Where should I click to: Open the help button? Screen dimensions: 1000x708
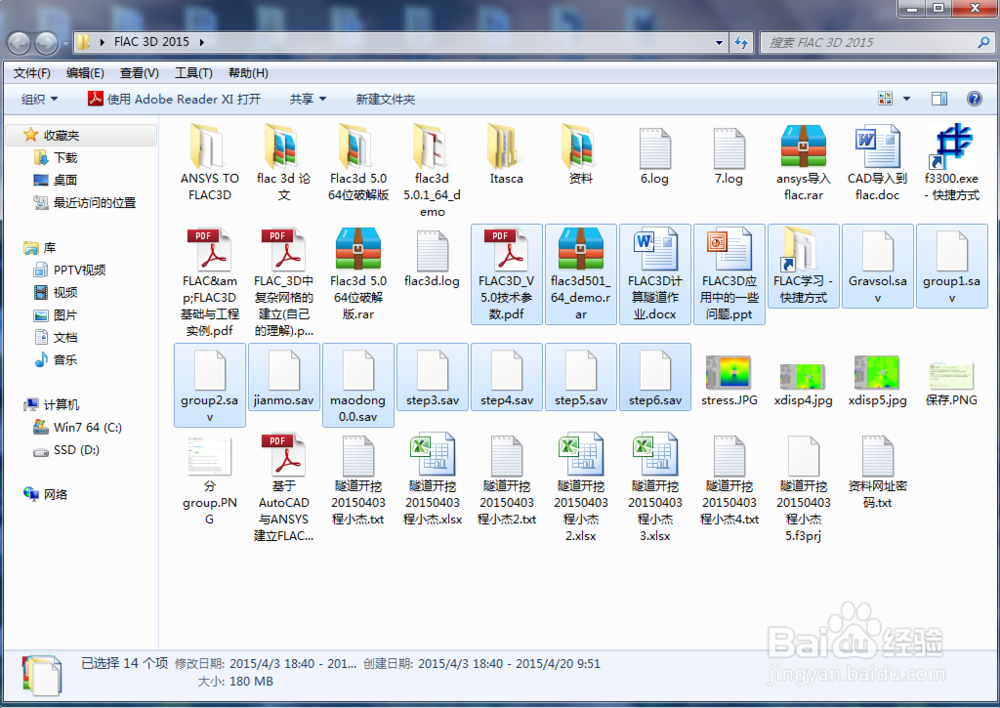pyautogui.click(x=974, y=99)
